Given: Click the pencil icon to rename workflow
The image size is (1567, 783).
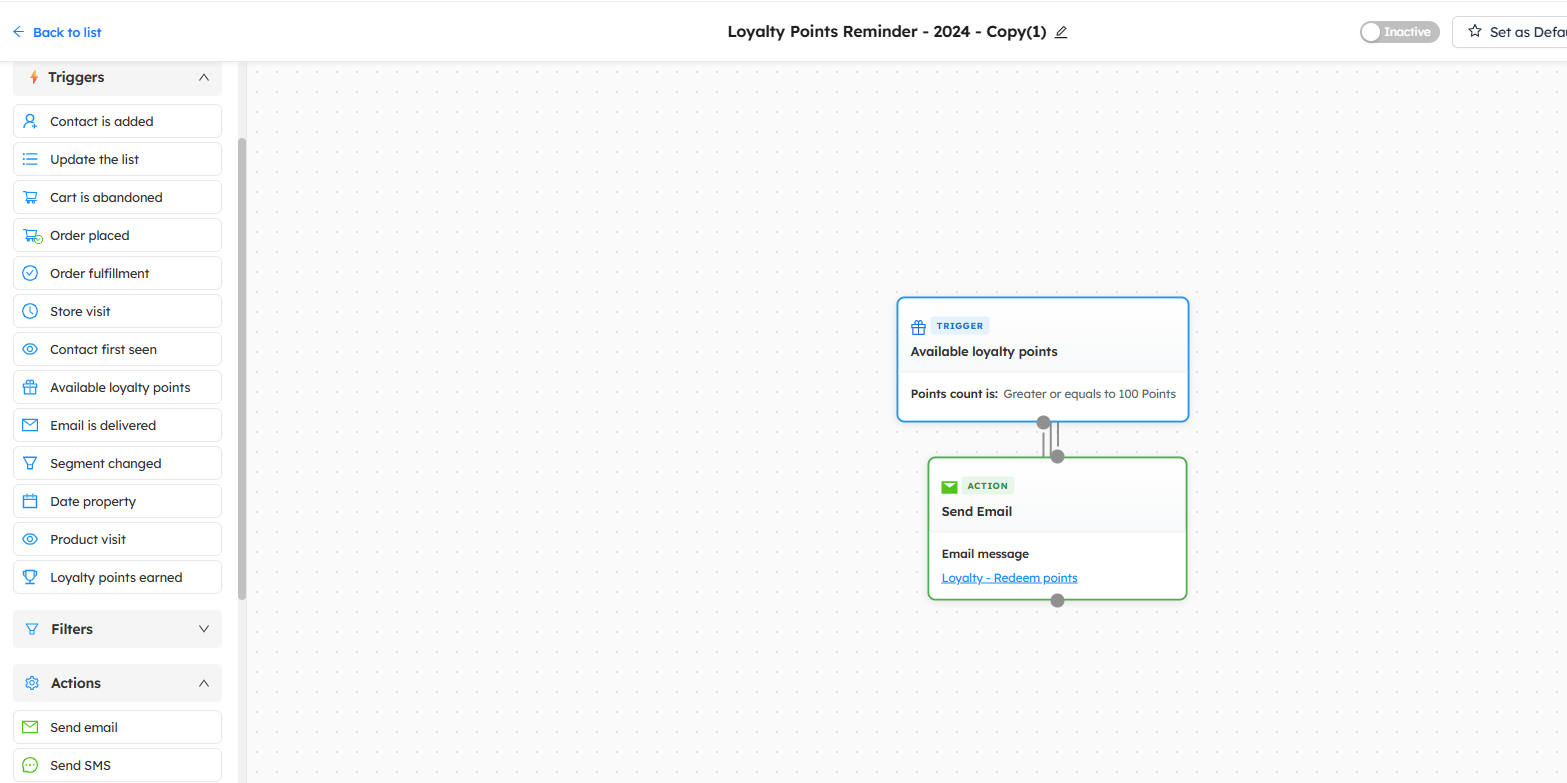Looking at the screenshot, I should (x=1061, y=32).
